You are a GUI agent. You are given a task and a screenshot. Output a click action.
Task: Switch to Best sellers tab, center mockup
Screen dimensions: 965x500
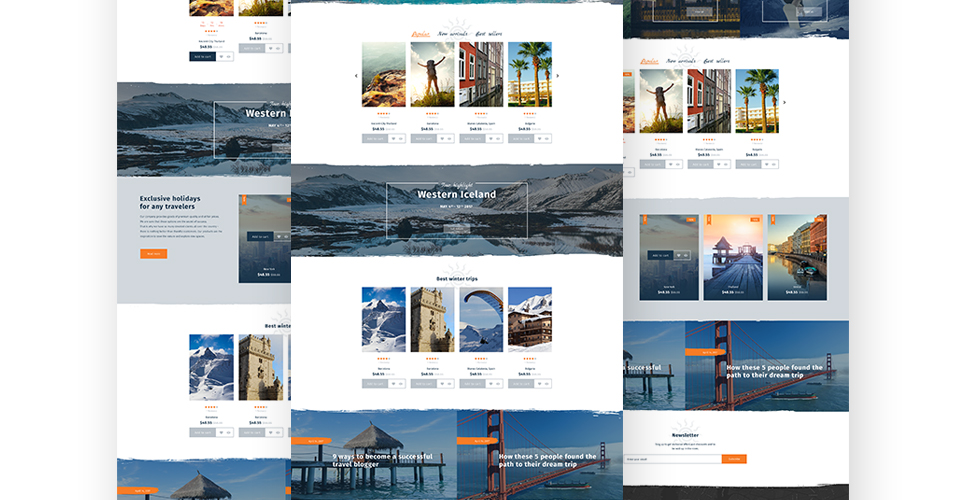(489, 34)
